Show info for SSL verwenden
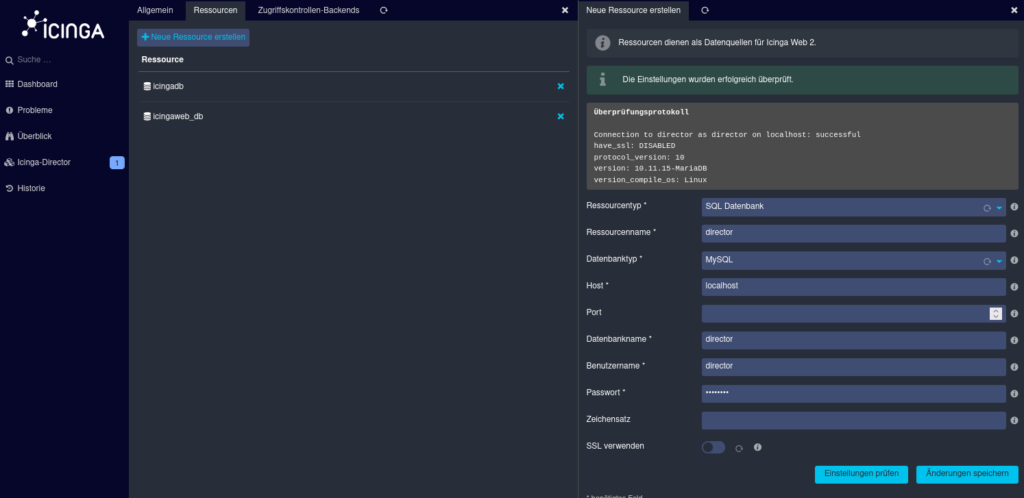 point(758,448)
